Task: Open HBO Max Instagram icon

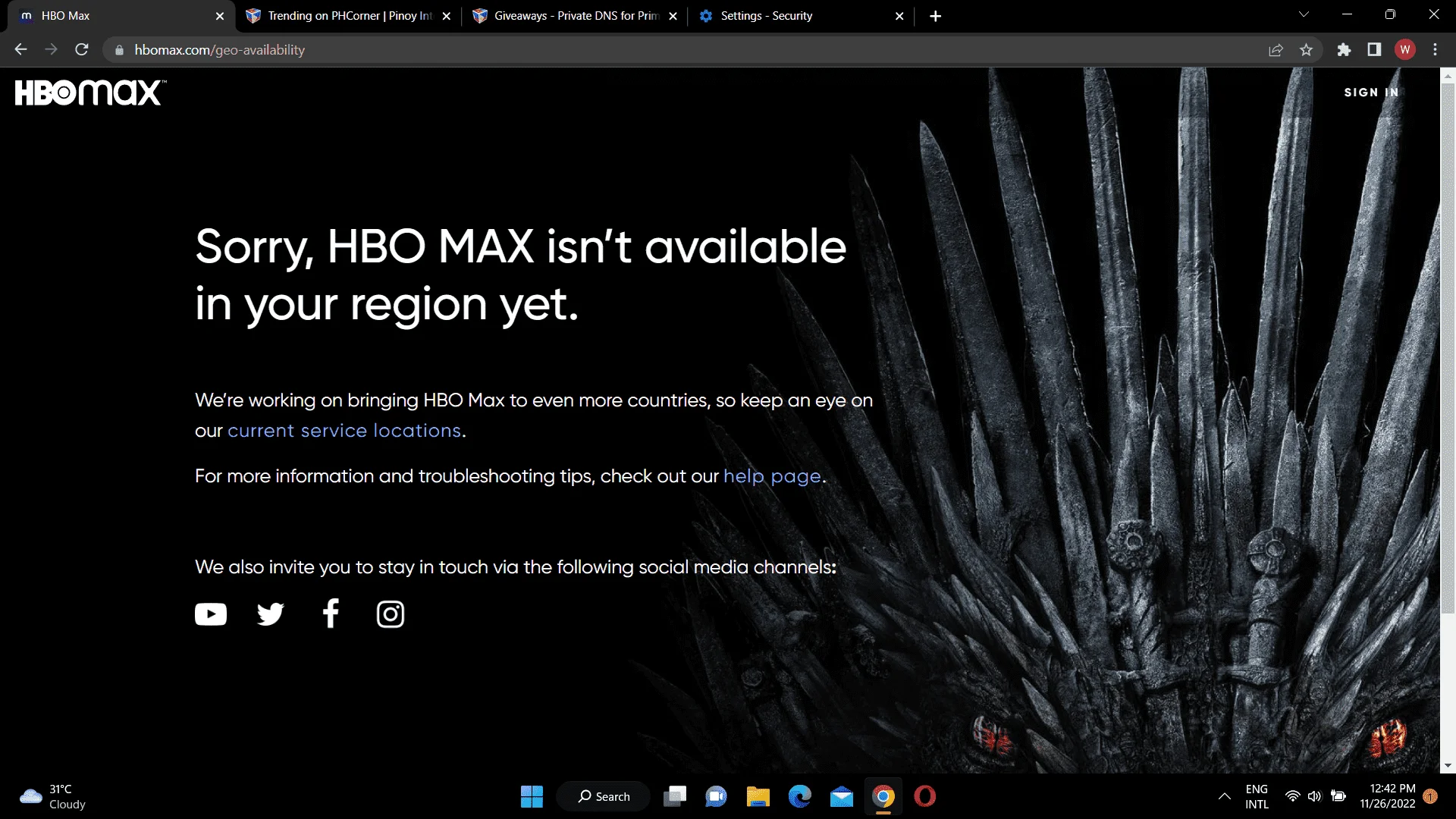Action: click(x=391, y=614)
